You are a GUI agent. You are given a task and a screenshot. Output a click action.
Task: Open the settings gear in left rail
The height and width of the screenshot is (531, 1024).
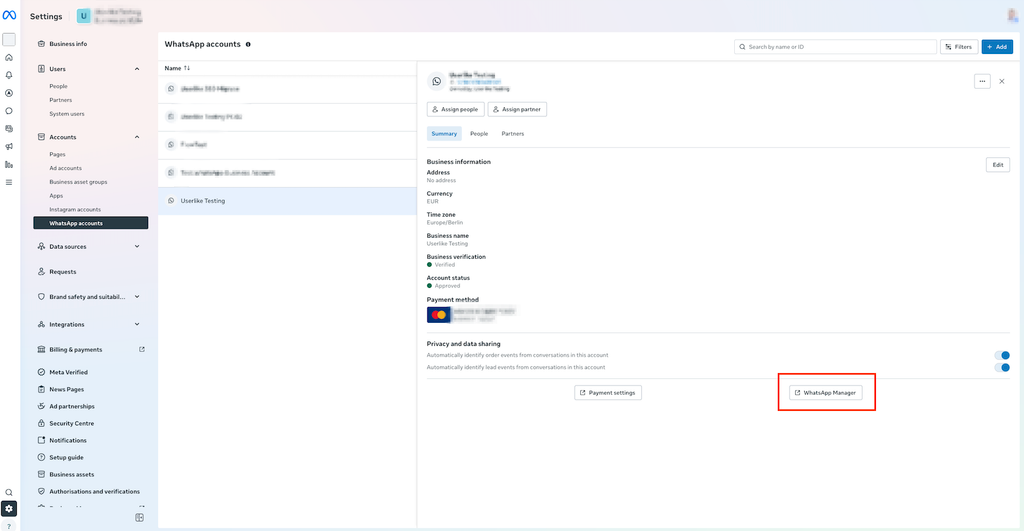point(9,508)
